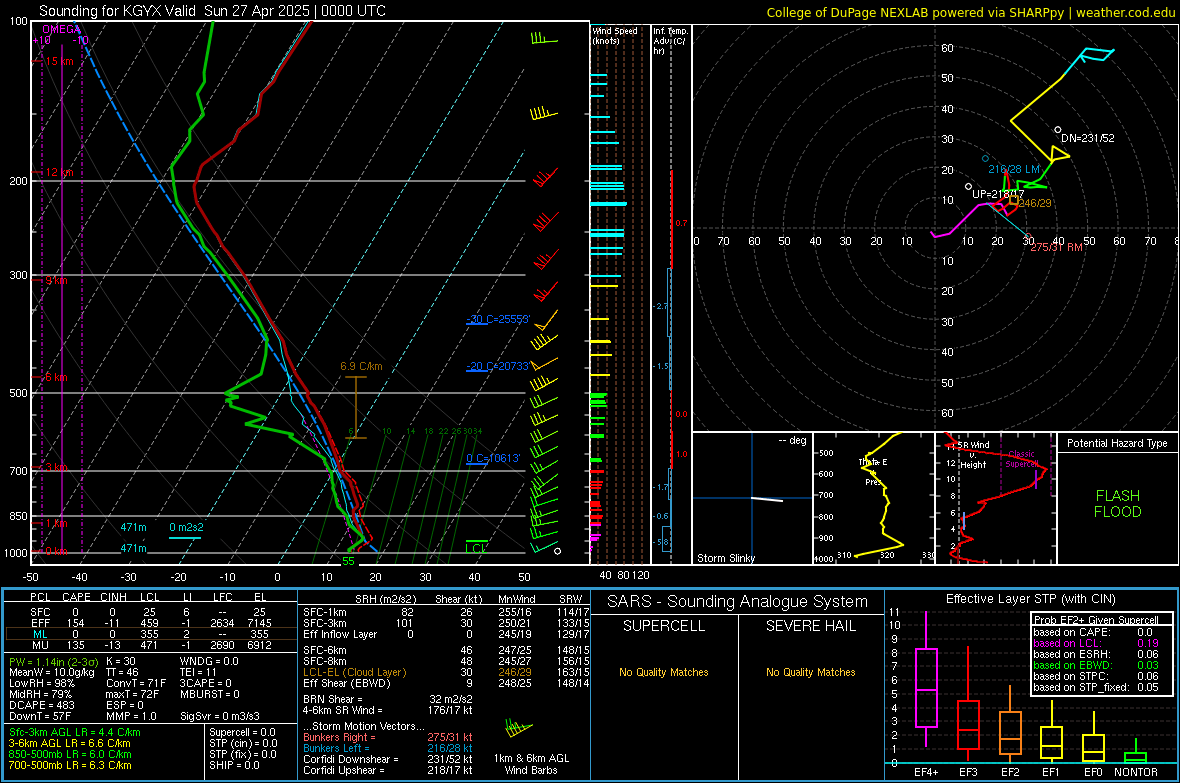The height and width of the screenshot is (783, 1180).
Task: Click the 'Prob EF2+ Given Supercell' legend header
Action: [1096, 620]
